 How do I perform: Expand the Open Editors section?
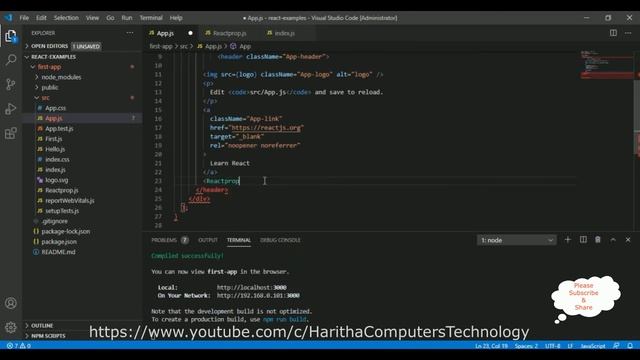coord(82,46)
